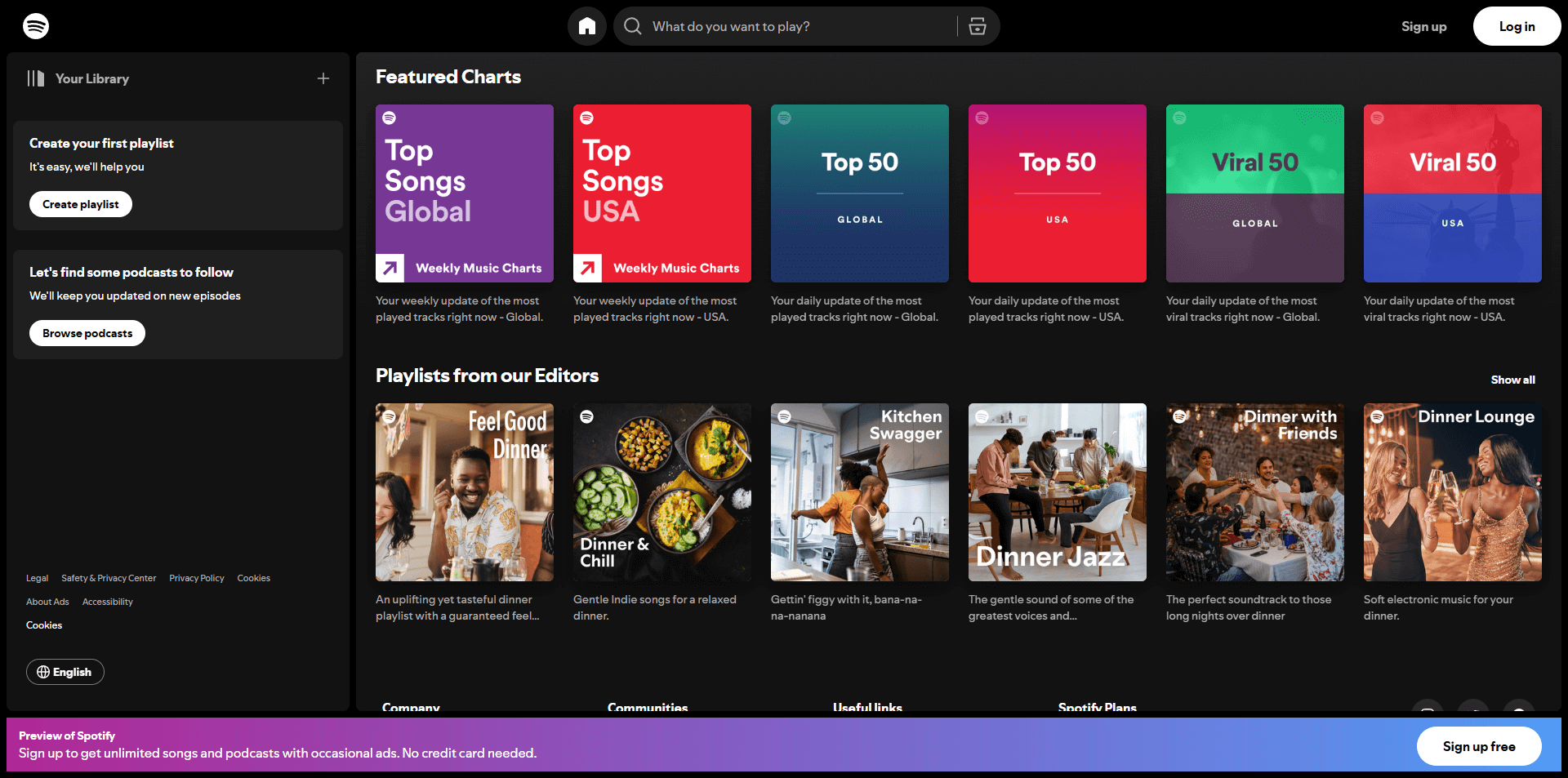The image size is (1568, 778).
Task: Click 'Soft electronic music for your dinner' text
Action: point(1438,607)
